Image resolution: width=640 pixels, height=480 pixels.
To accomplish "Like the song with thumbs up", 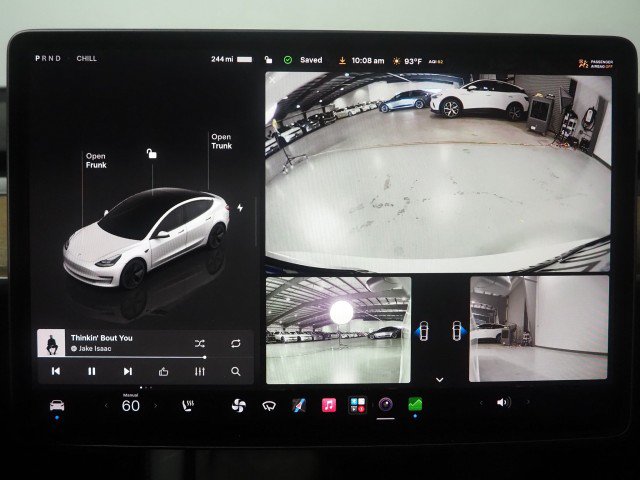I will pos(163,371).
